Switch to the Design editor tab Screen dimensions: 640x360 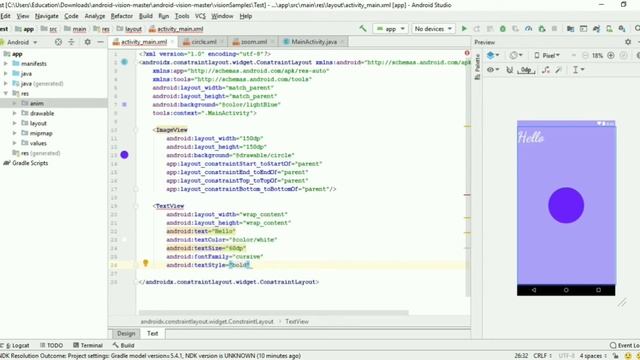pos(126,333)
